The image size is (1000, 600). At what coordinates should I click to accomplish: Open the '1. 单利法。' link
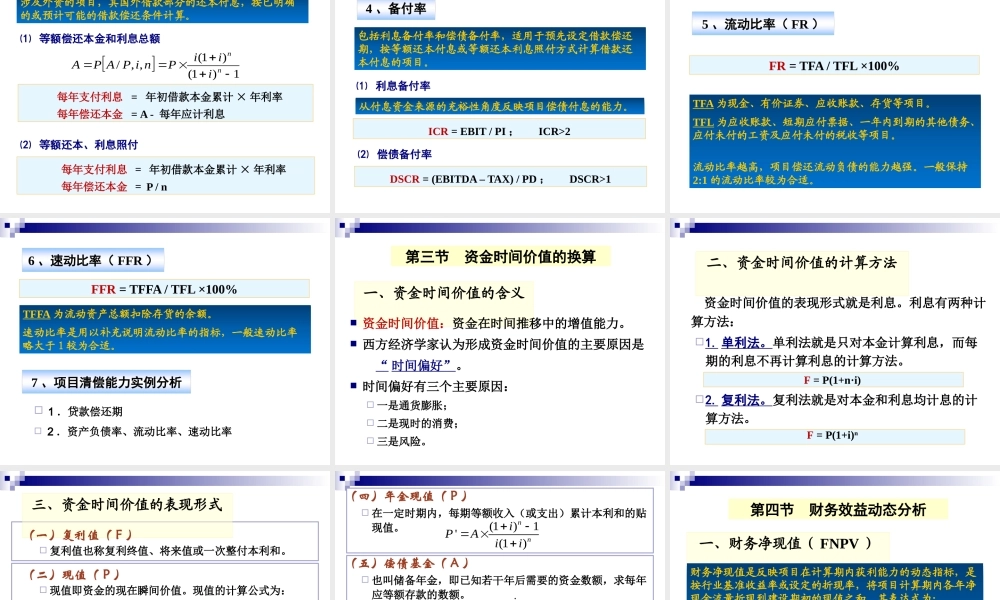738,343
